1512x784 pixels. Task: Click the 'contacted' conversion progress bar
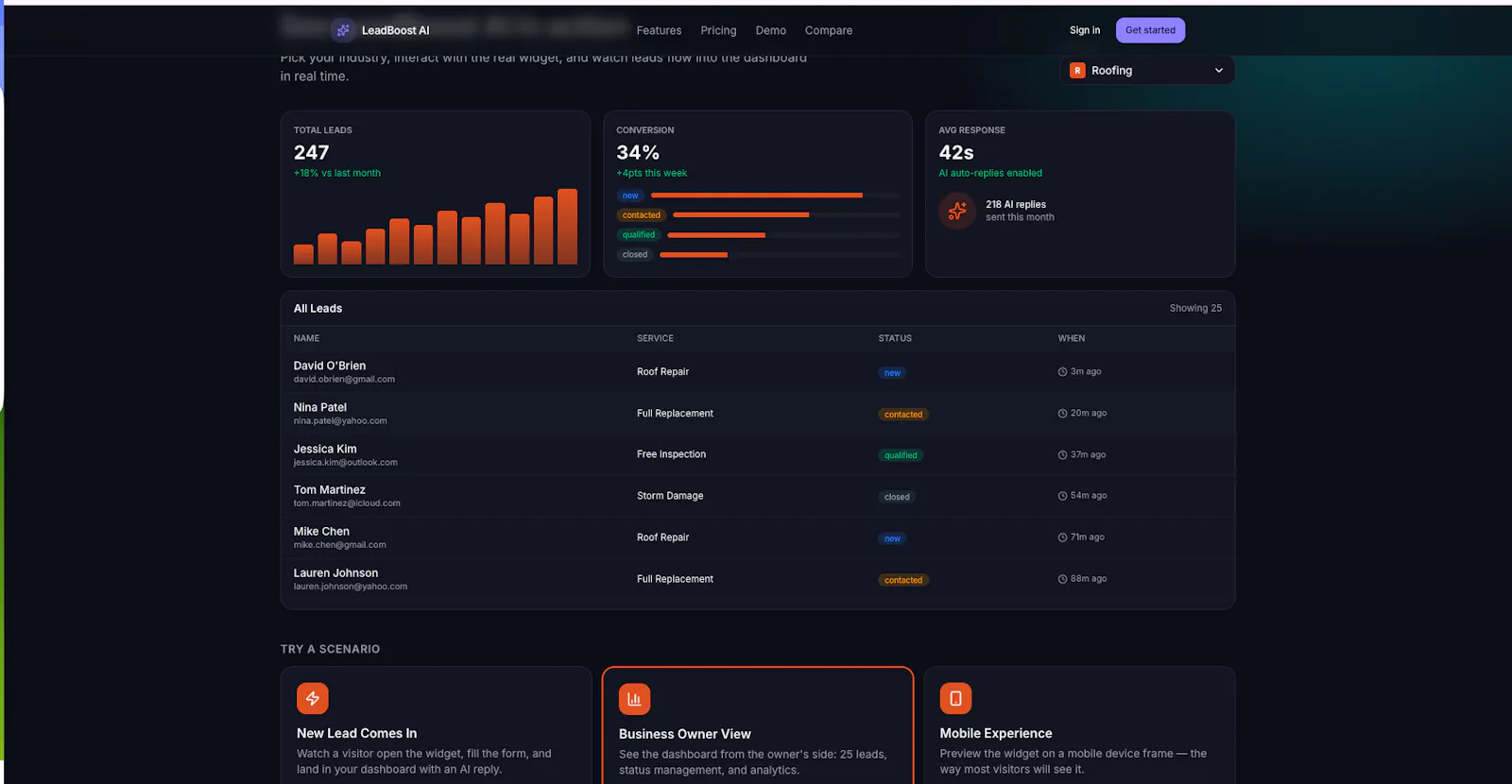[786, 215]
